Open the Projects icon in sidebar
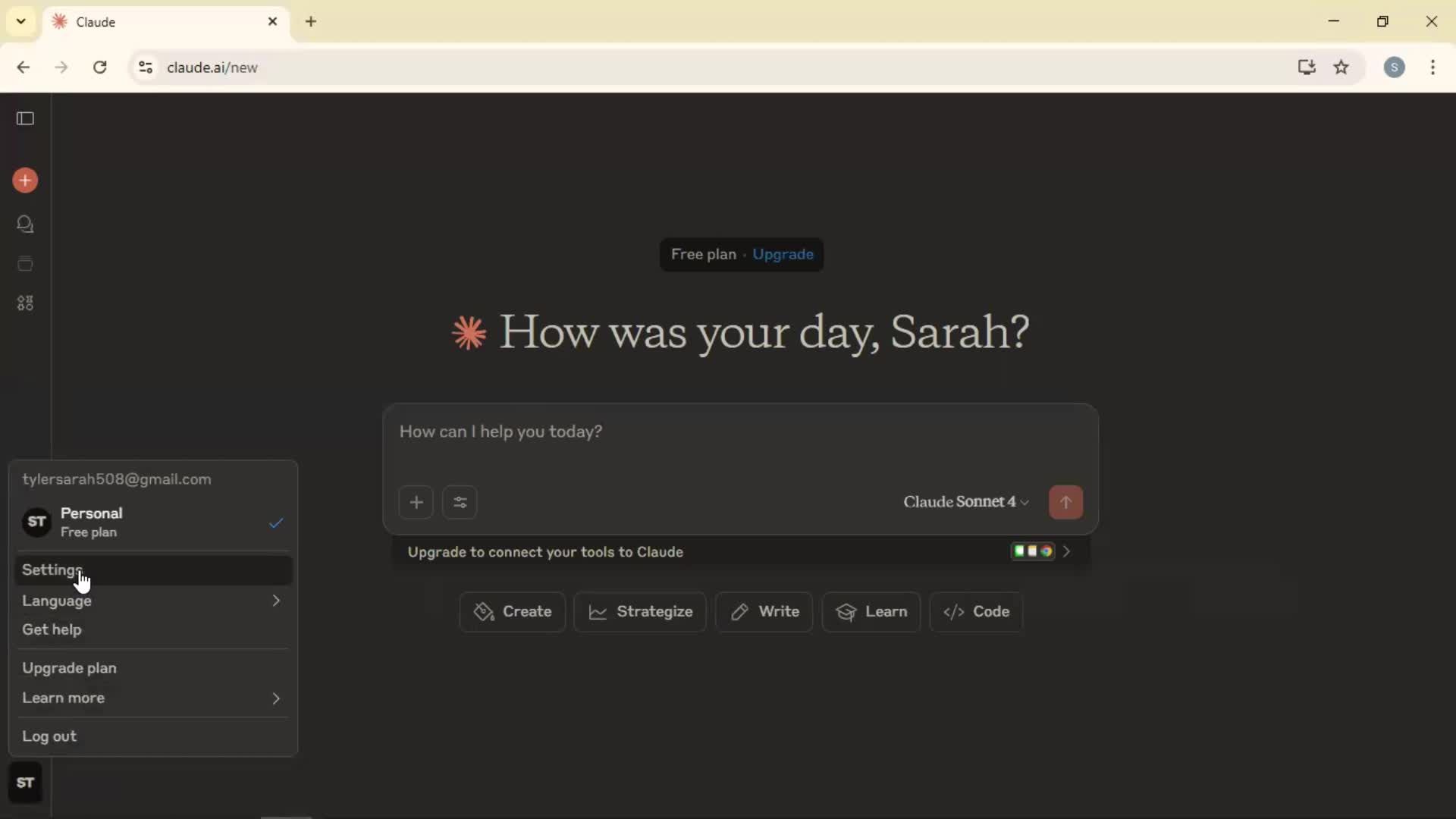Viewport: 1456px width, 819px height. coord(25,264)
